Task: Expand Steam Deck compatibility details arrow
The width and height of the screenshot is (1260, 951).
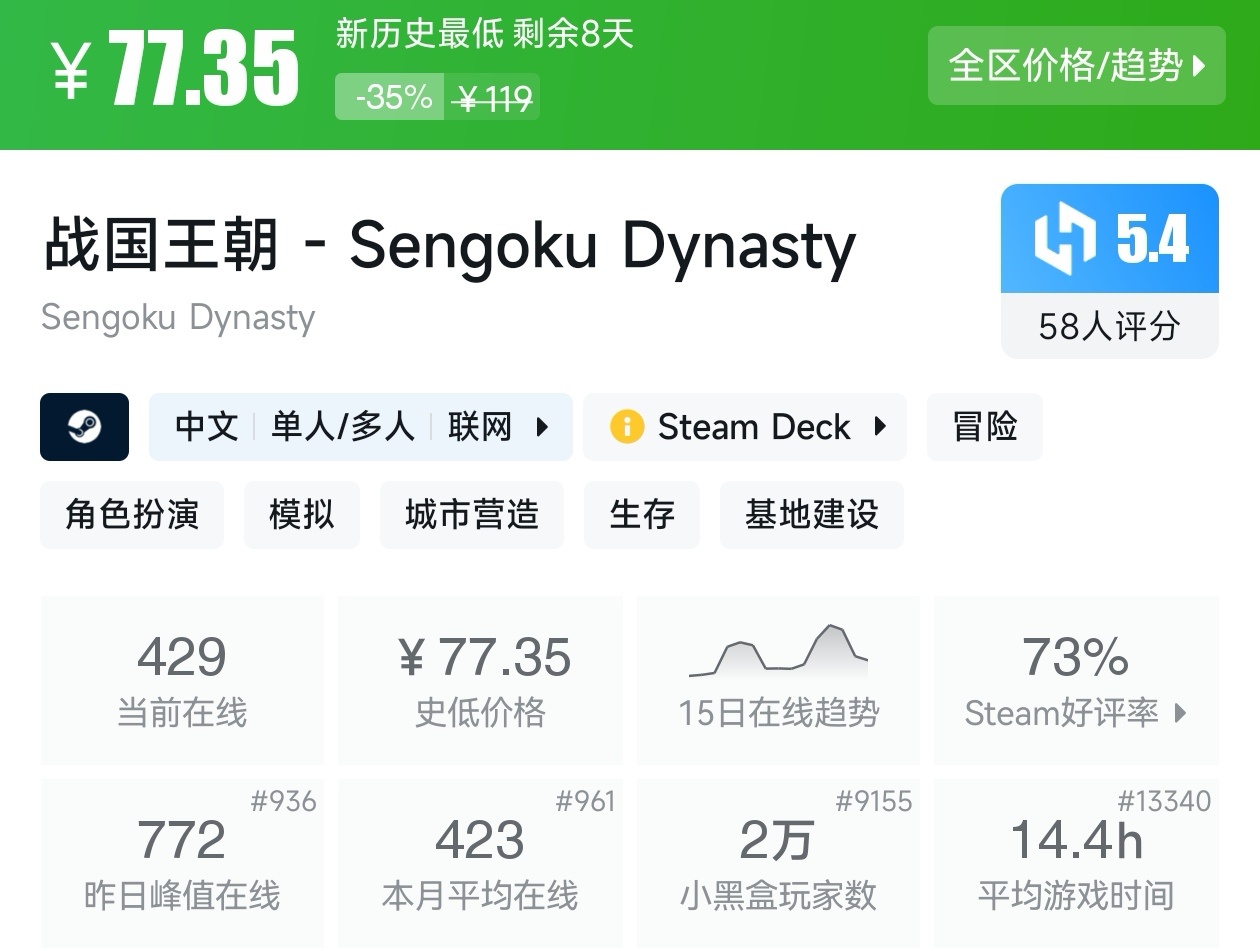Action: click(x=880, y=427)
